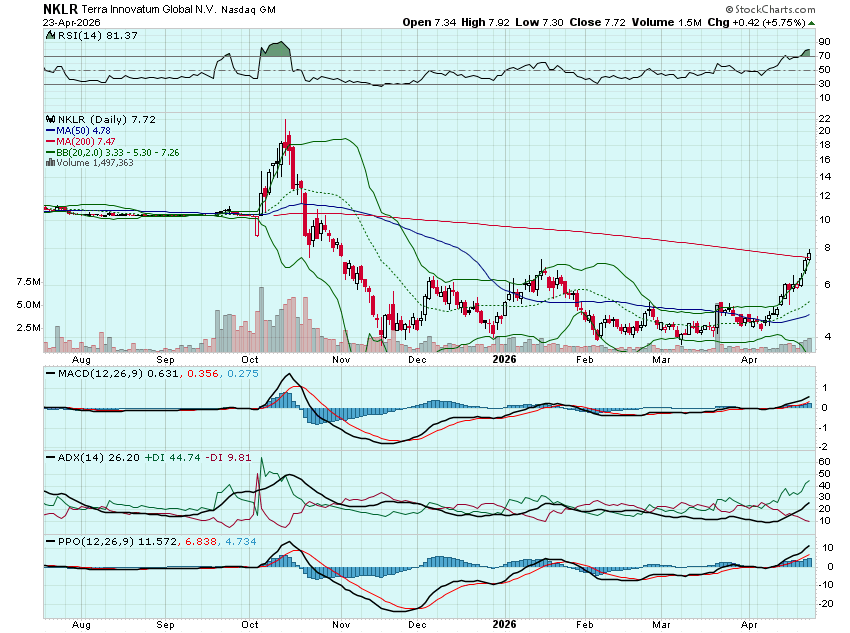Click the ADX(14) 26.20 label

(x=99, y=457)
